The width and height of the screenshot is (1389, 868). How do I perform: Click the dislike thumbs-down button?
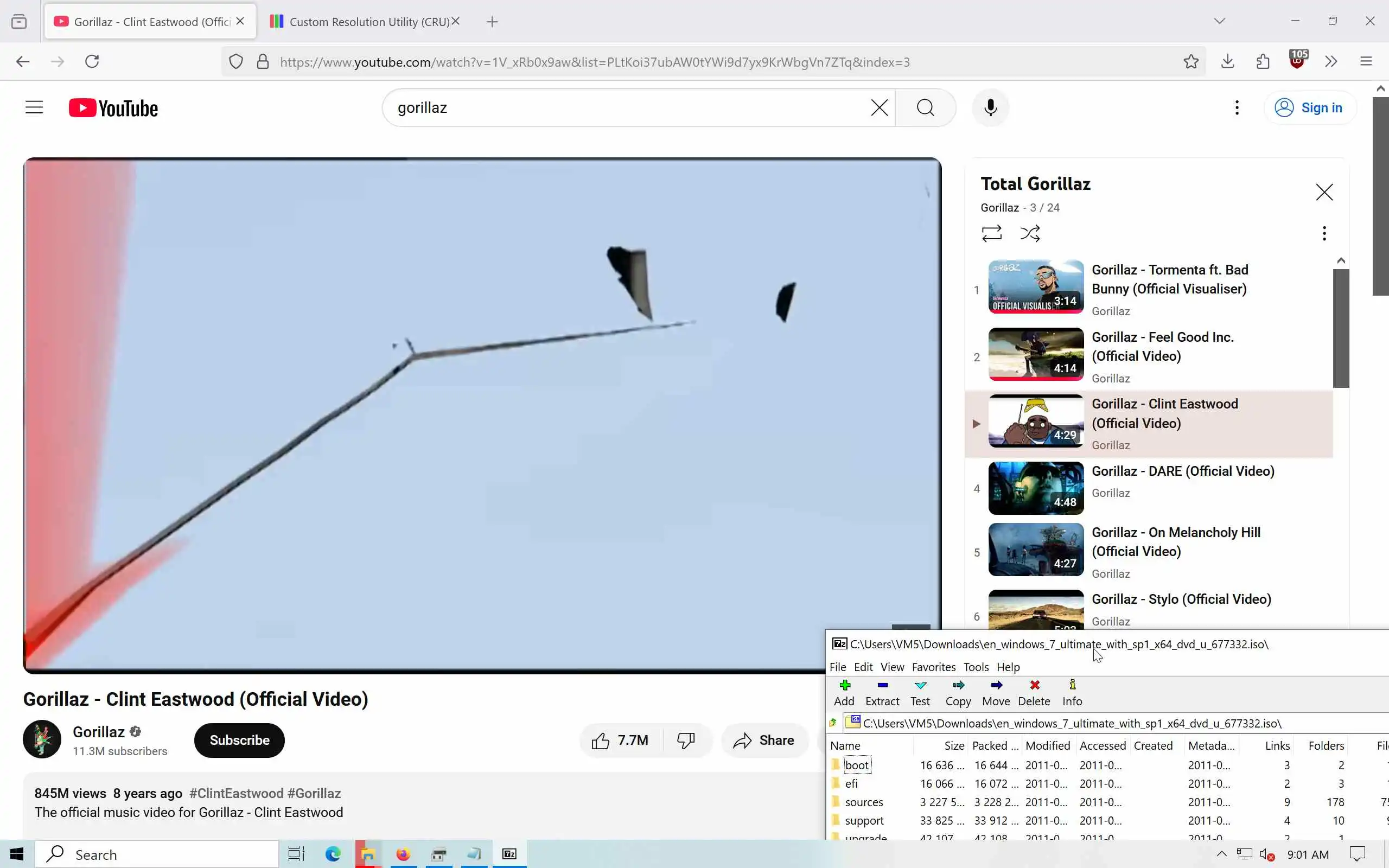(x=685, y=741)
